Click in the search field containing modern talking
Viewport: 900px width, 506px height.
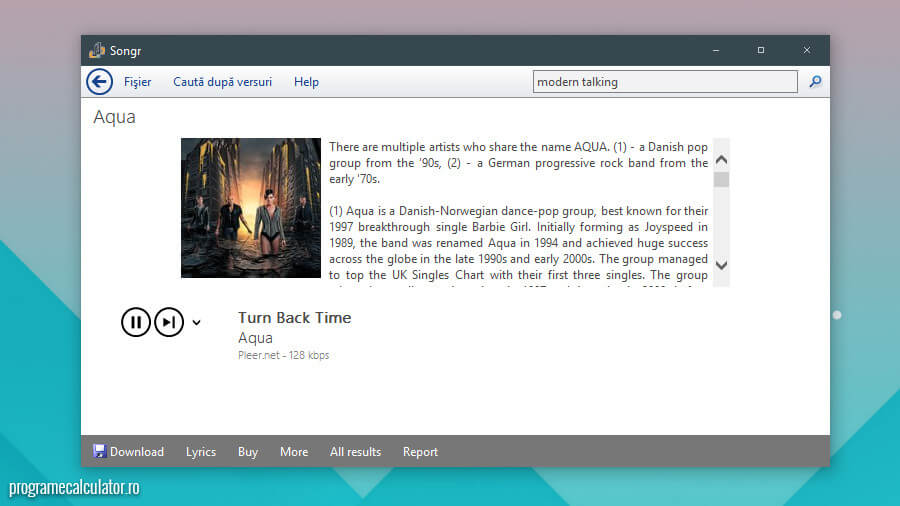click(664, 82)
